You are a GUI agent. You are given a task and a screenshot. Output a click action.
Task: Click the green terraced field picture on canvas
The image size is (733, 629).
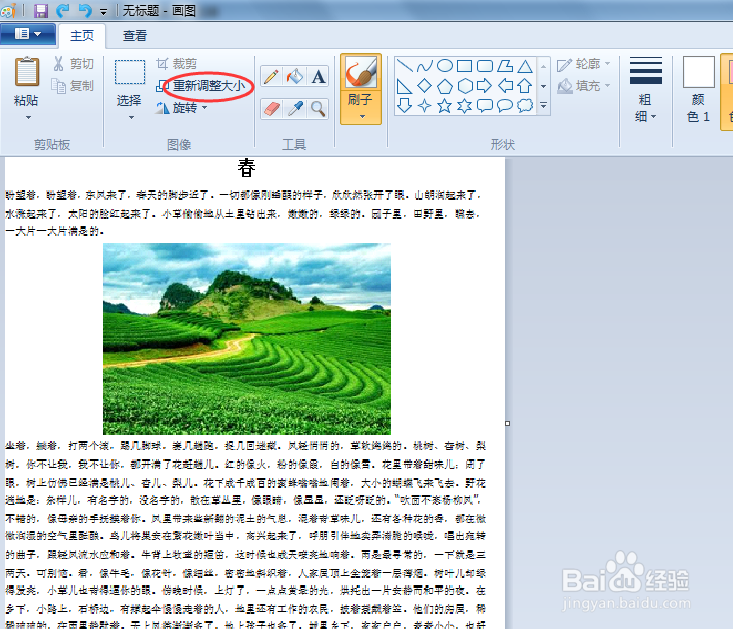(247, 339)
